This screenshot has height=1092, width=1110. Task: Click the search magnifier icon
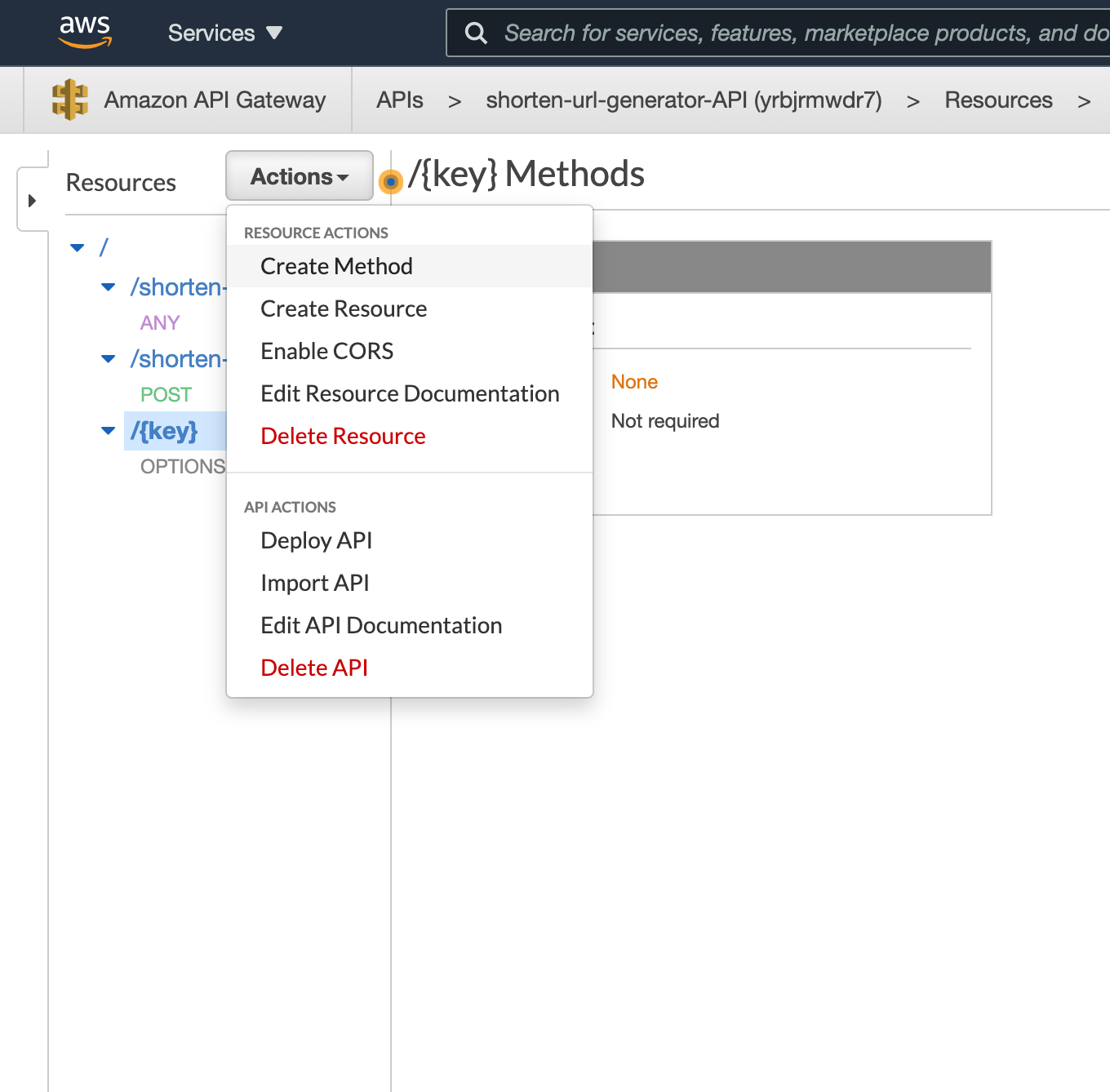476,33
